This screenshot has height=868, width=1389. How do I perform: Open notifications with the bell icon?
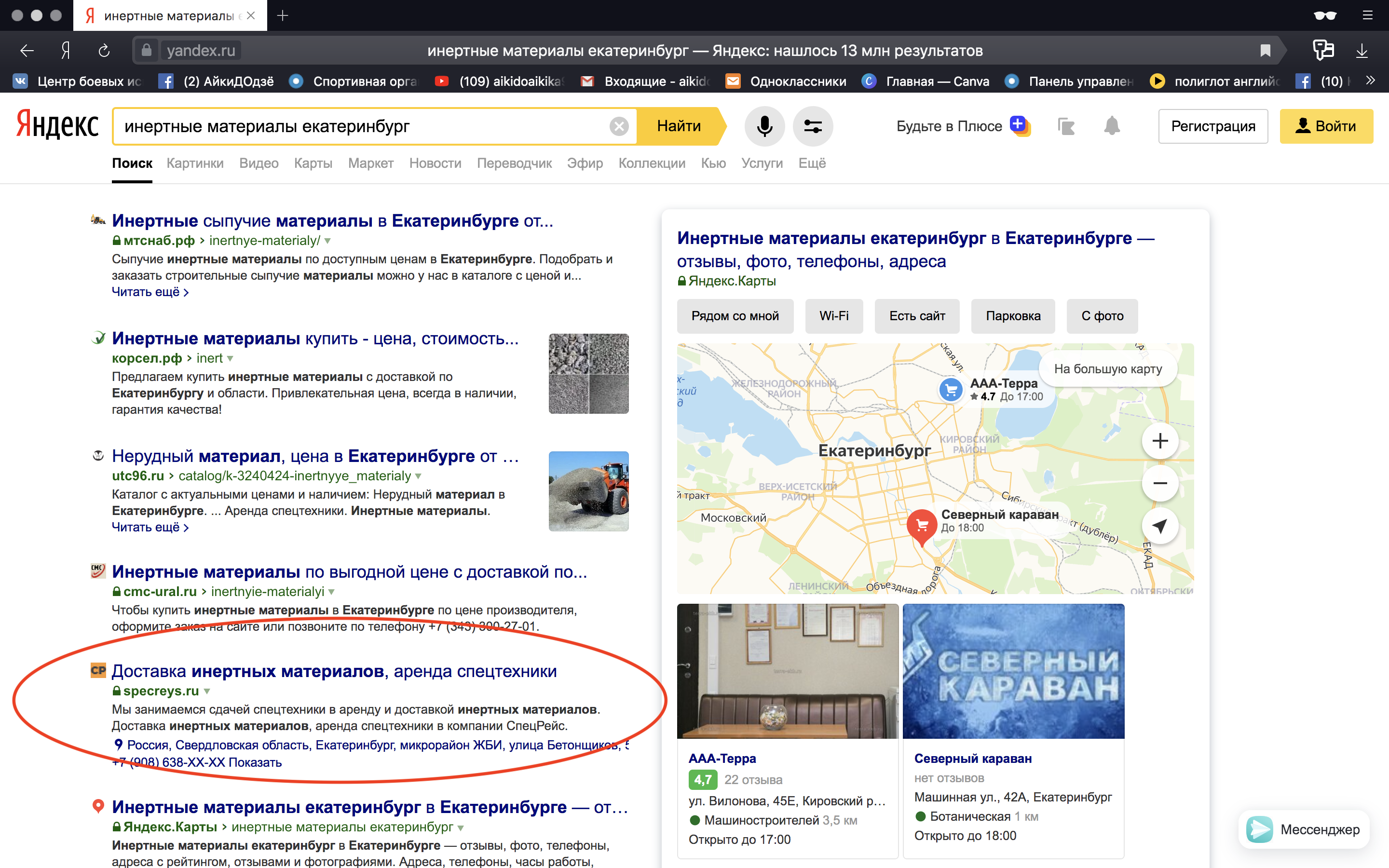pos(1112,126)
